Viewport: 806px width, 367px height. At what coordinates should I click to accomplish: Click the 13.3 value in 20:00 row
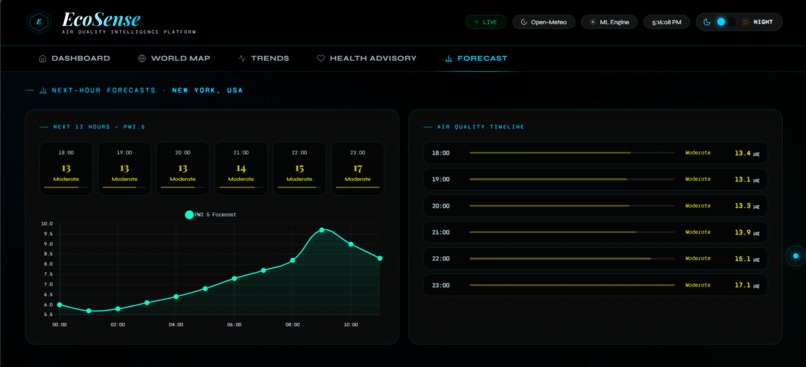click(x=743, y=206)
